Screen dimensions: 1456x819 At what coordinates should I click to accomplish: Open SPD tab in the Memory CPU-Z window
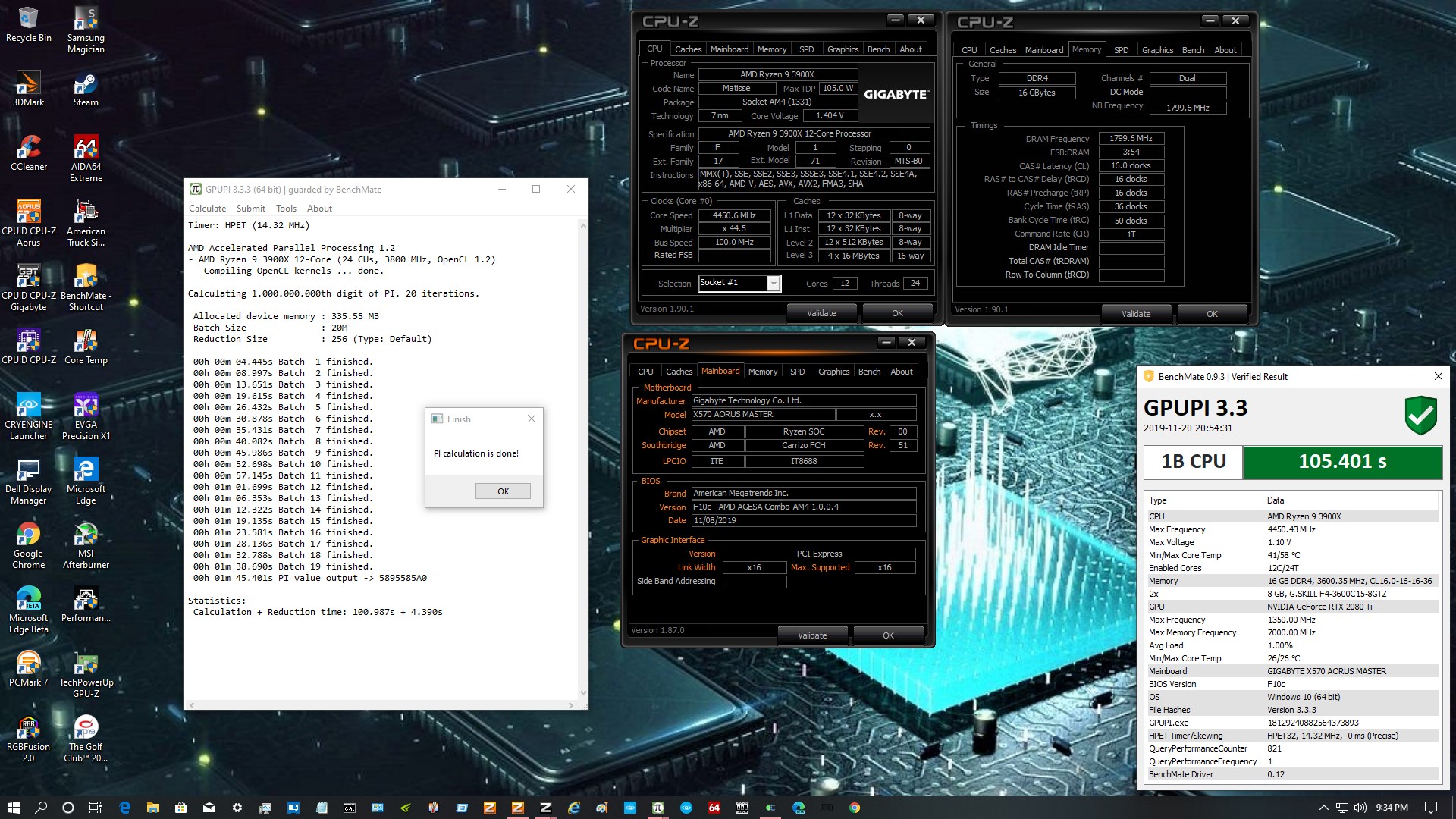(1121, 50)
